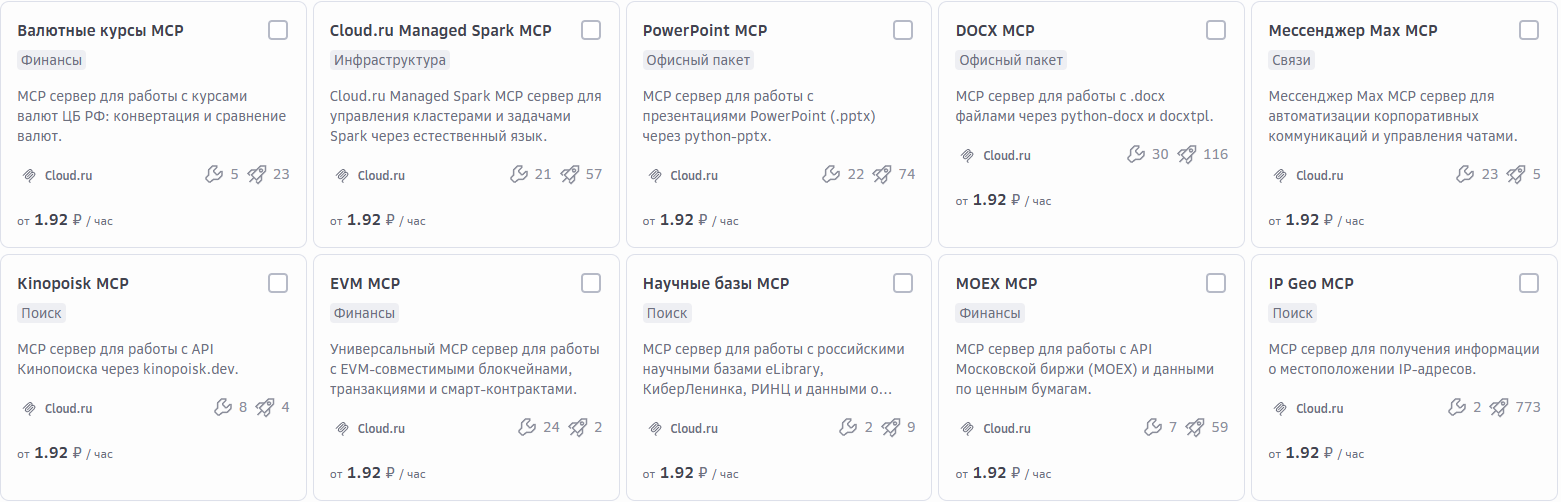1561x502 pixels.
Task: Click the Офисный пакет tag on PowerPoint MCP
Action: (698, 60)
